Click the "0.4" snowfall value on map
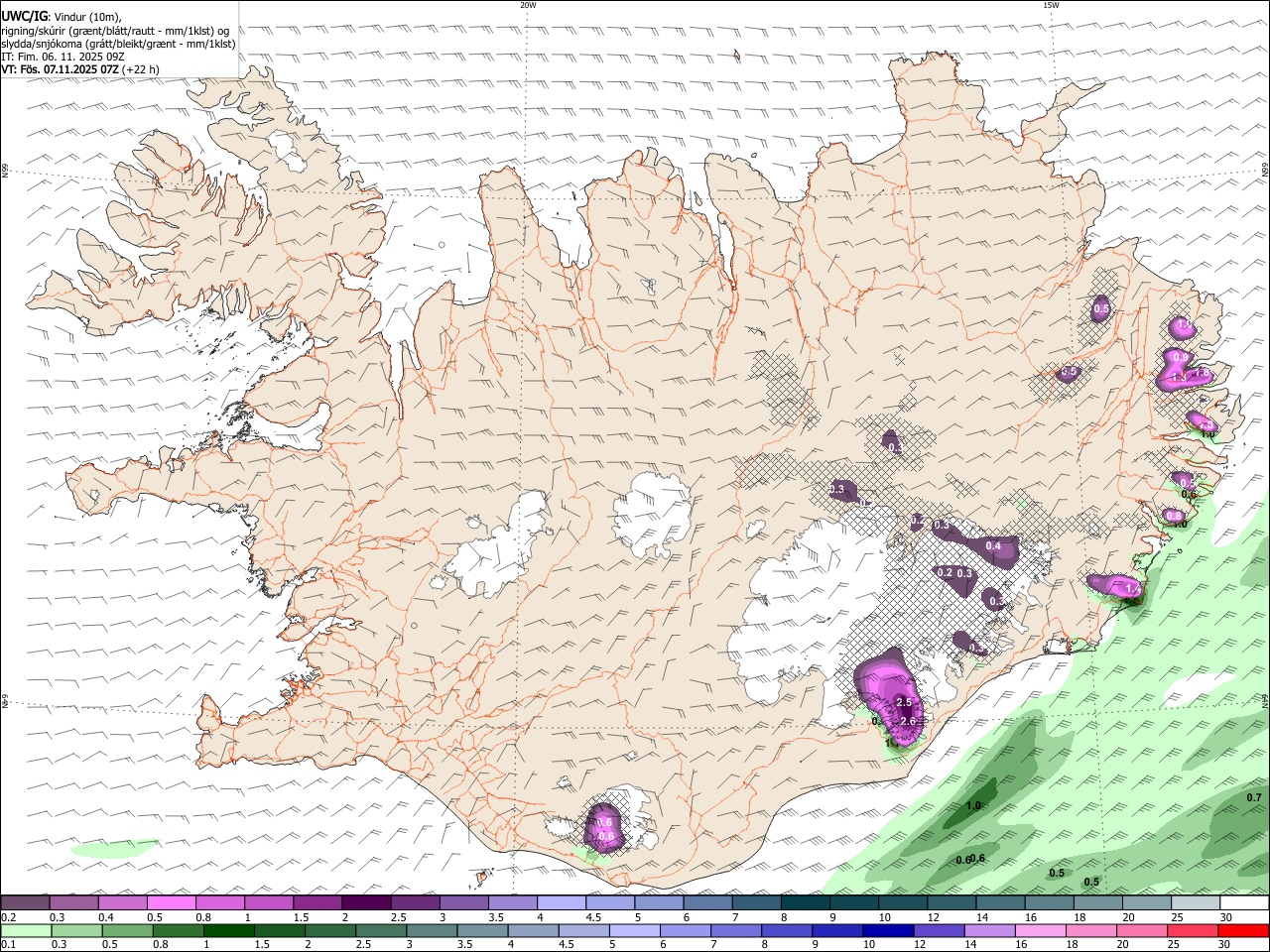The width and height of the screenshot is (1270, 952). [993, 546]
